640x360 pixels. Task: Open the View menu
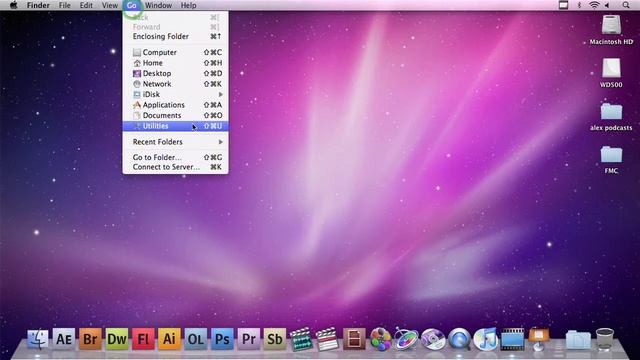click(110, 5)
